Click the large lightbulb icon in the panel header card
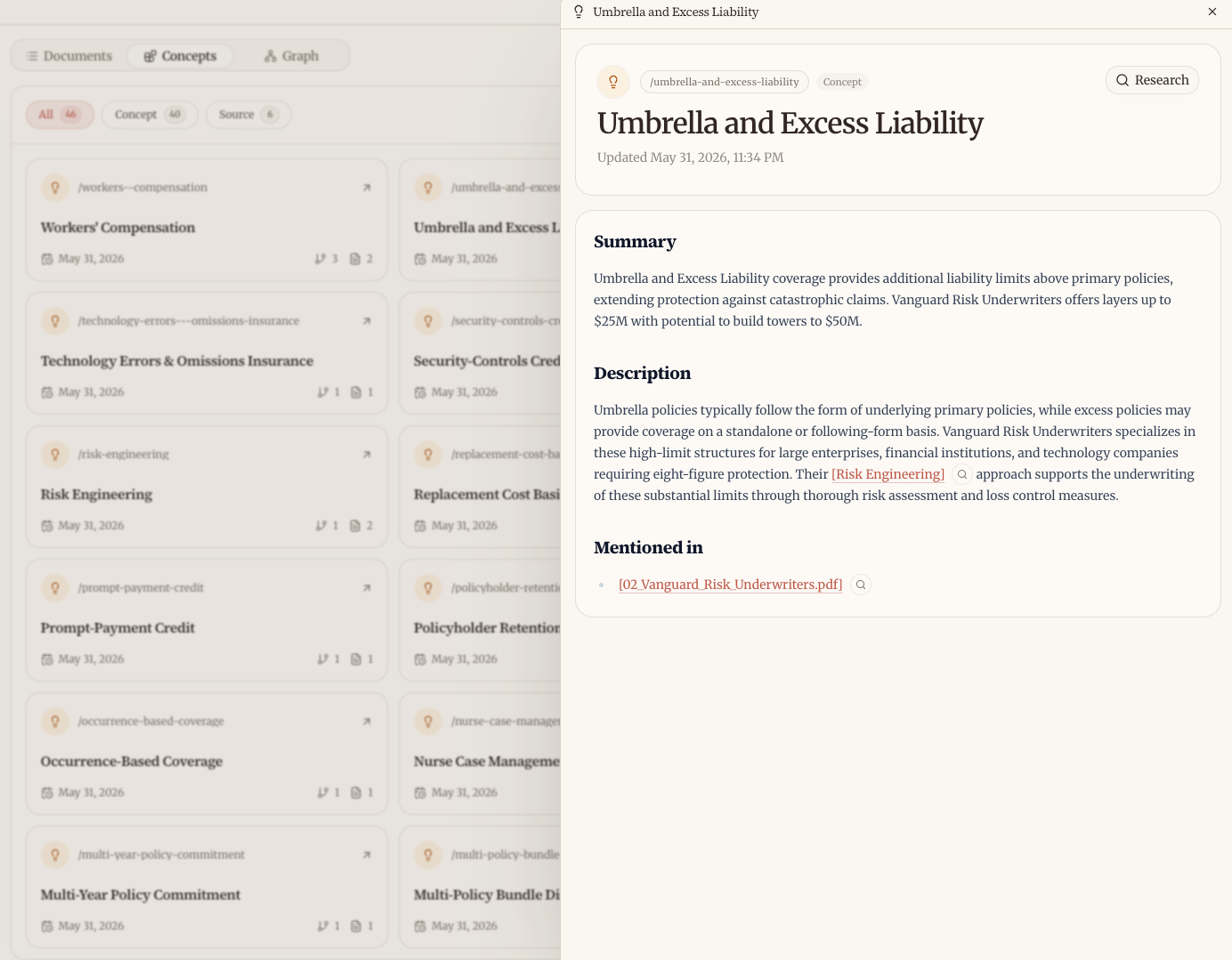 coord(613,82)
